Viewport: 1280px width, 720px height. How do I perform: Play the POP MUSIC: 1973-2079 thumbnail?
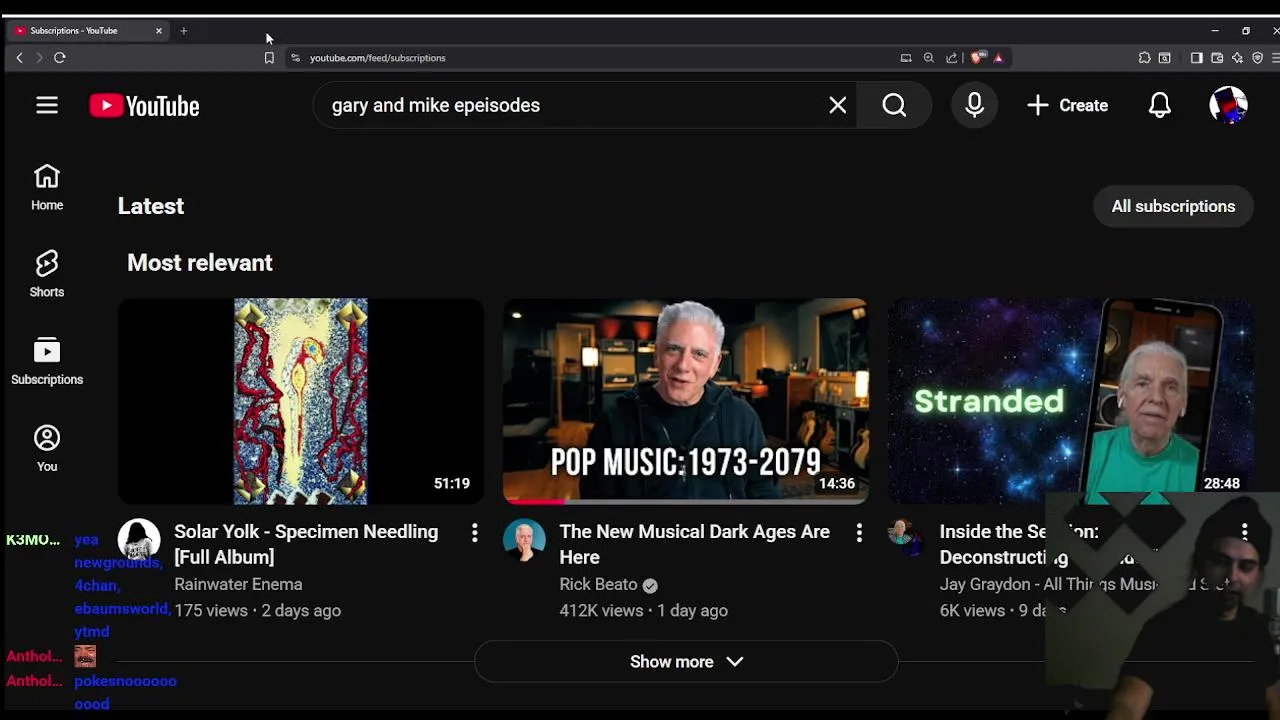click(x=686, y=401)
